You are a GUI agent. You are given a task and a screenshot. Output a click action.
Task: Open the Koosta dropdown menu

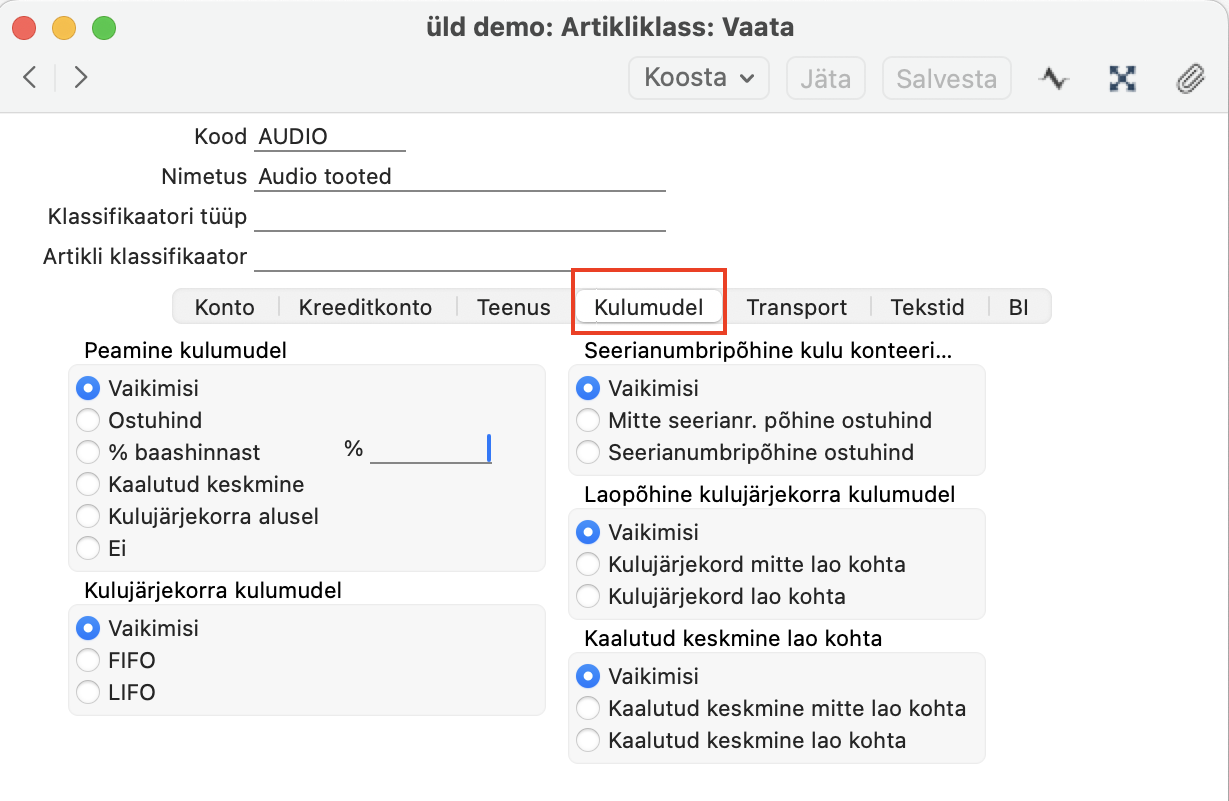pos(698,78)
